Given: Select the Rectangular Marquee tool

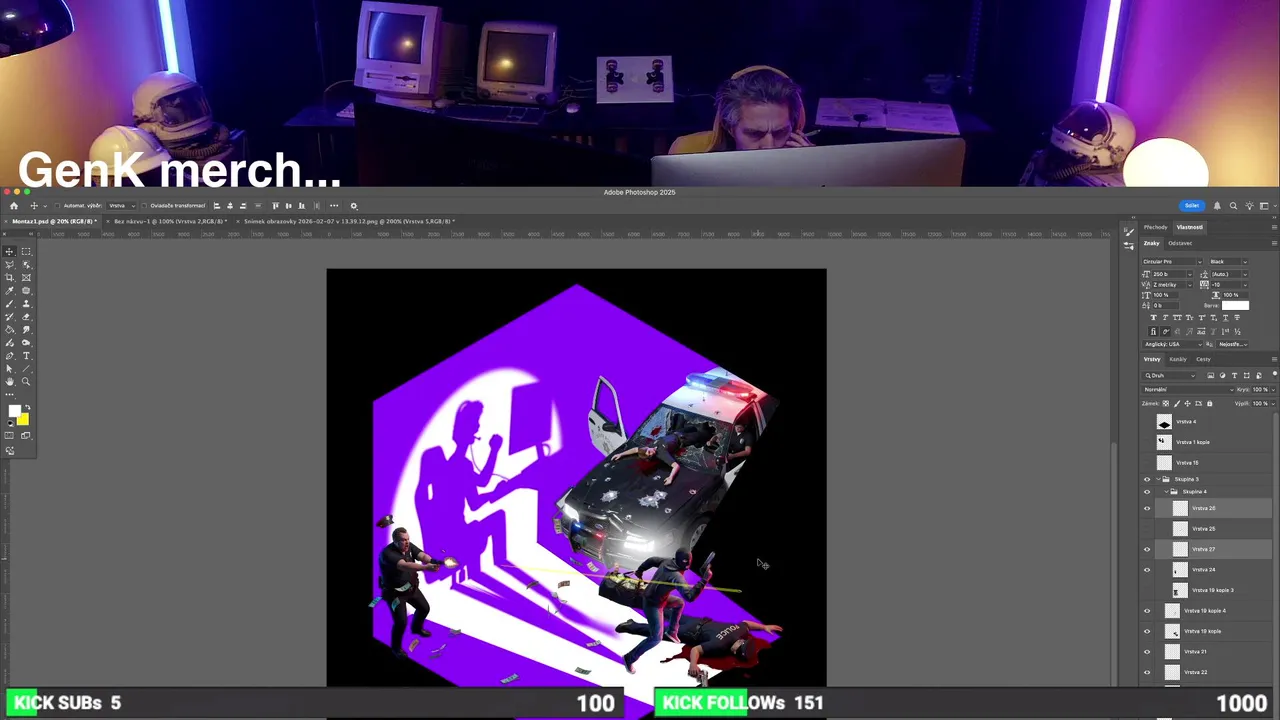Looking at the screenshot, I should 26,252.
